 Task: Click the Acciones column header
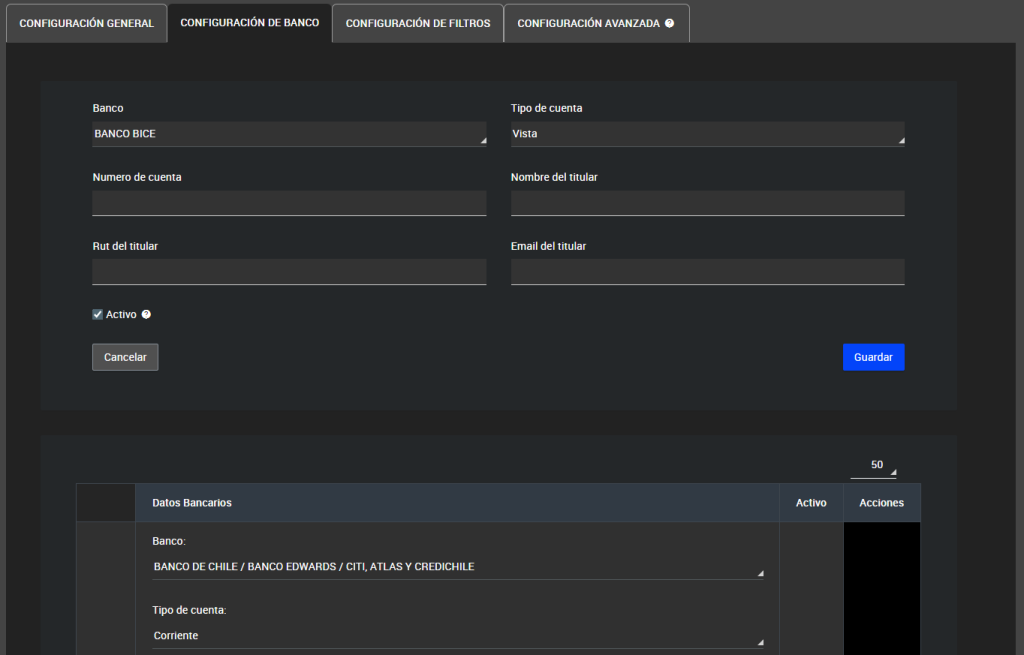pos(881,503)
